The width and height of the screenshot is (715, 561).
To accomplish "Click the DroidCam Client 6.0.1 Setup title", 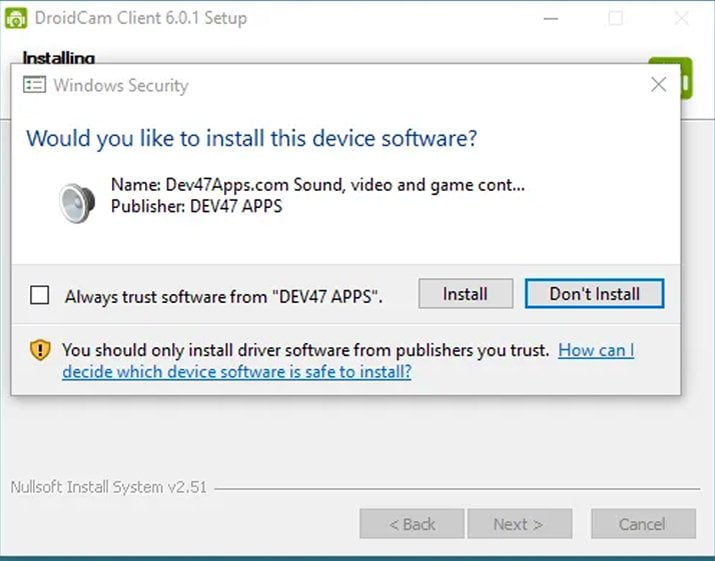I will pos(141,18).
